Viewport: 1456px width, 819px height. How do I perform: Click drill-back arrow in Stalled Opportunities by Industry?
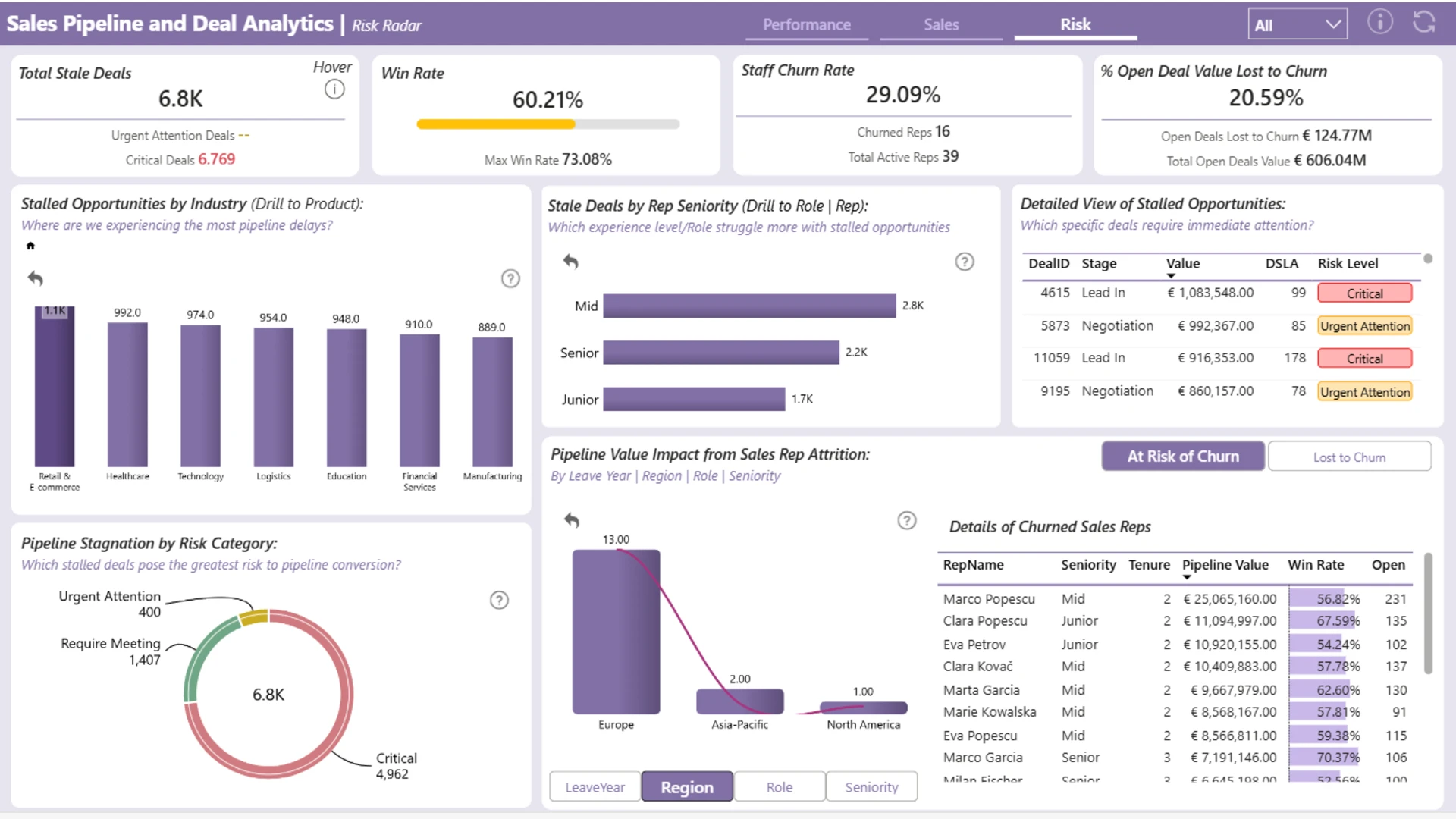(x=35, y=278)
